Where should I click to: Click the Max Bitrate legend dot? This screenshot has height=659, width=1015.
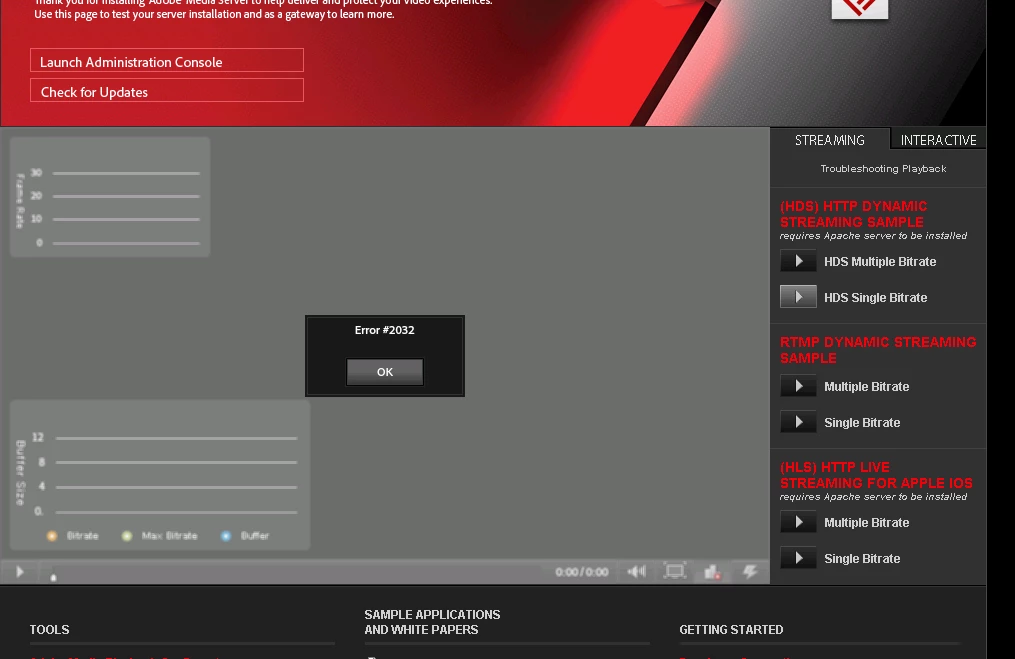[x=127, y=536]
